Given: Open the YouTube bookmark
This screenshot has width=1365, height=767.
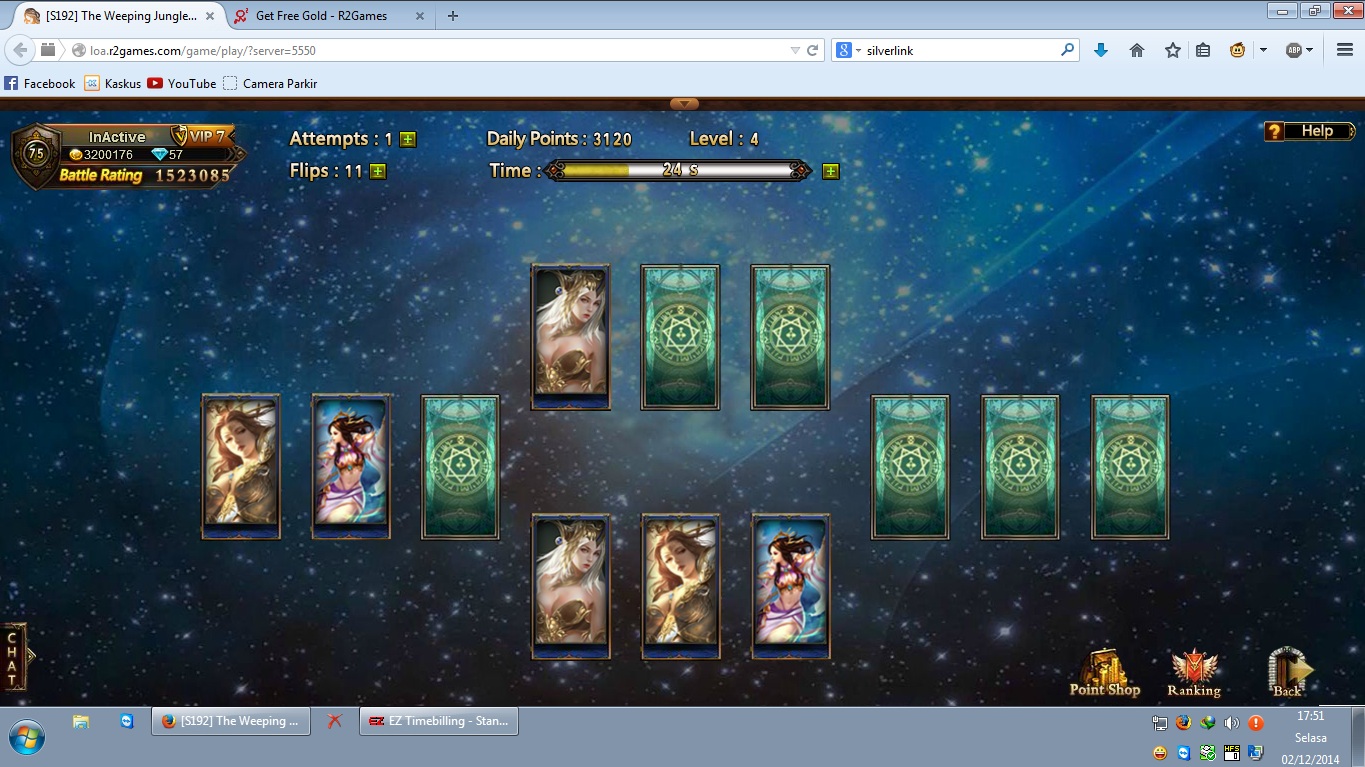Looking at the screenshot, I should [x=181, y=84].
